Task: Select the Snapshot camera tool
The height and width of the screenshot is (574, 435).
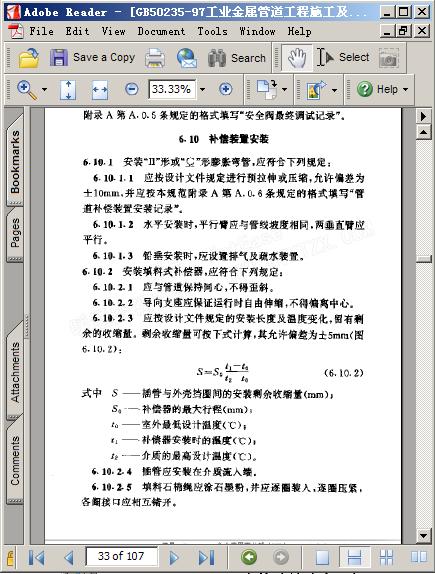Action: 388,58
